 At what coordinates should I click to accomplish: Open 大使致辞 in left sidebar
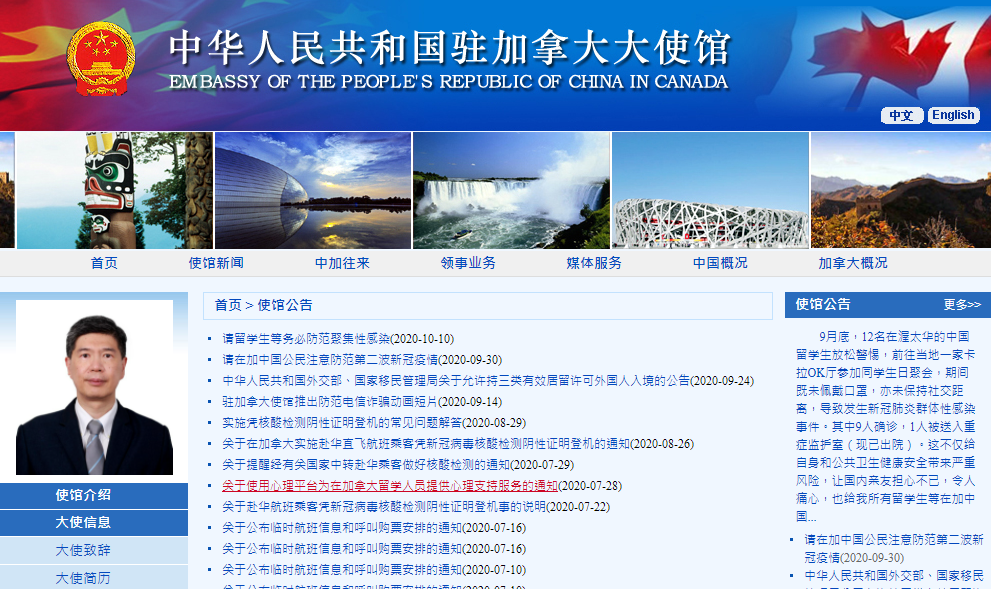pyautogui.click(x=83, y=550)
